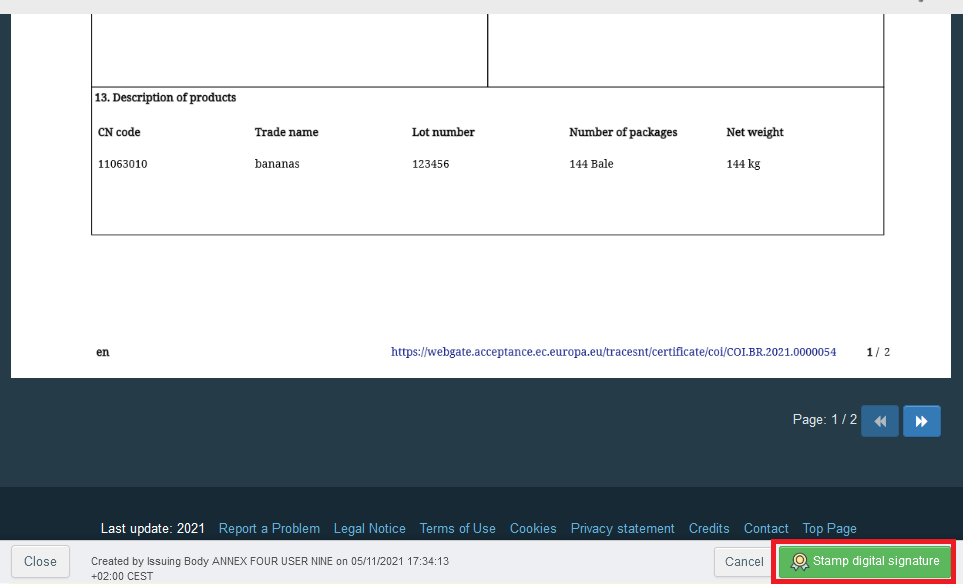Go to the previous certificate page
963x584 pixels.
(x=879, y=421)
